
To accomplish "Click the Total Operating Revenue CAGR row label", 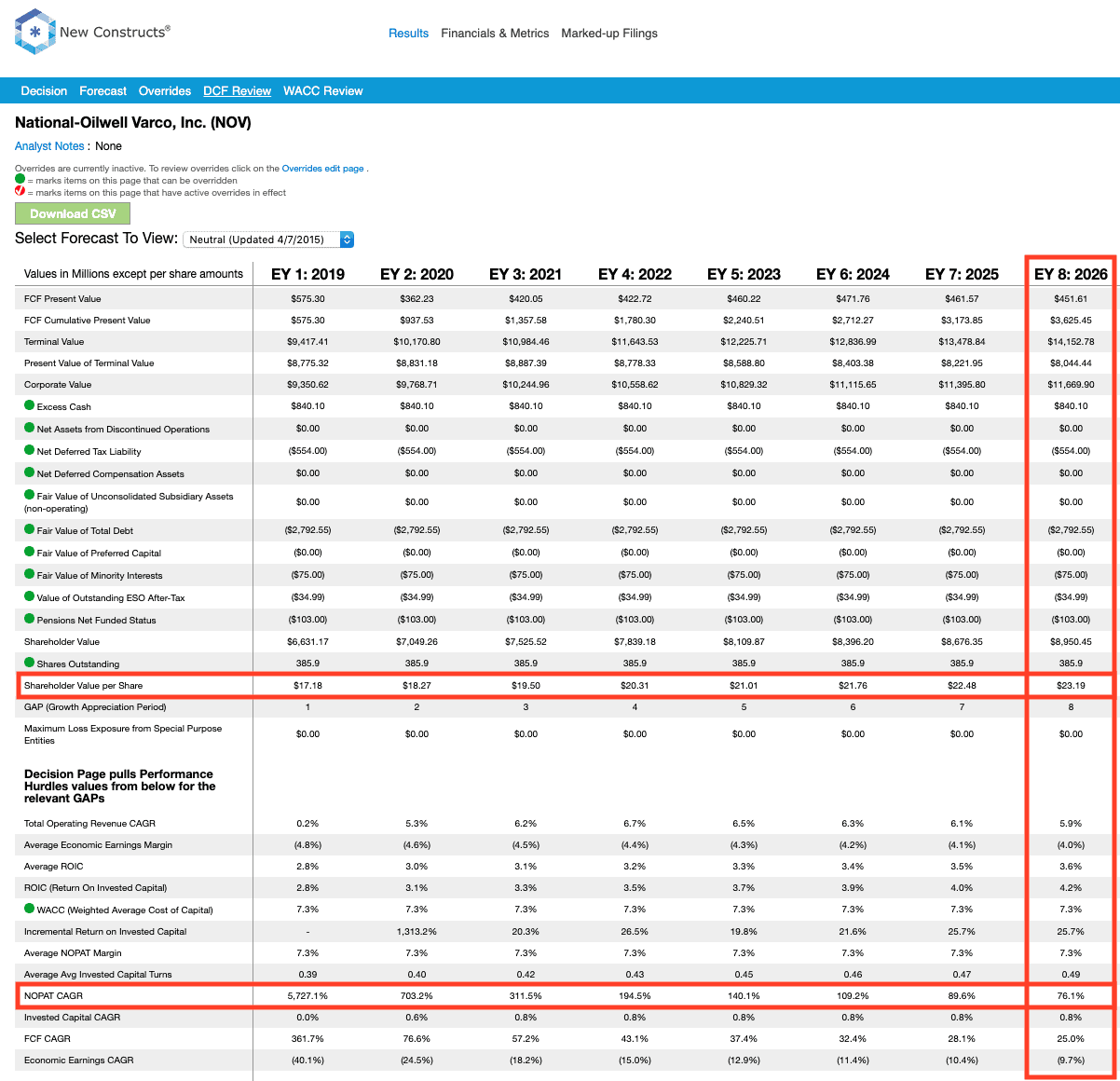I will pyautogui.click(x=89, y=824).
